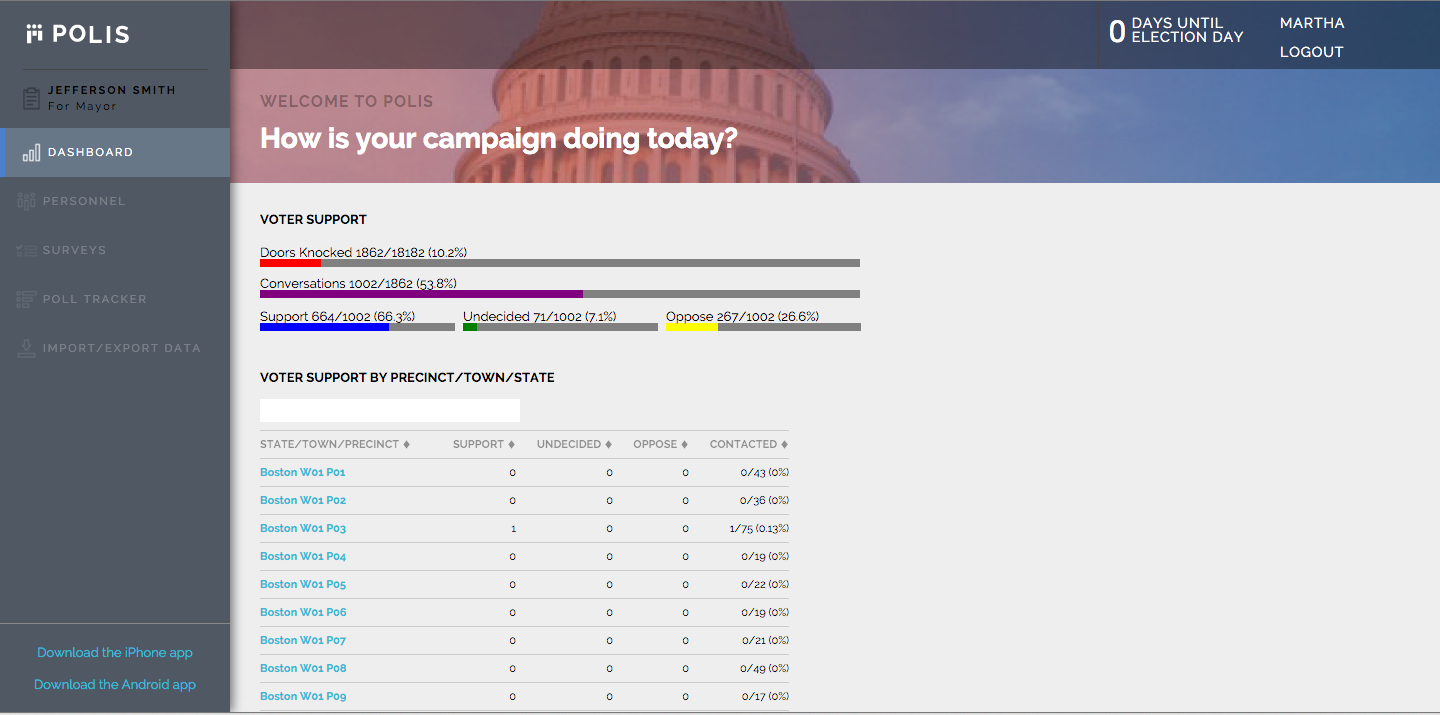Screen dimensions: 1440x715
Task: Click the red Doors Knocked progress bar
Action: pos(290,263)
